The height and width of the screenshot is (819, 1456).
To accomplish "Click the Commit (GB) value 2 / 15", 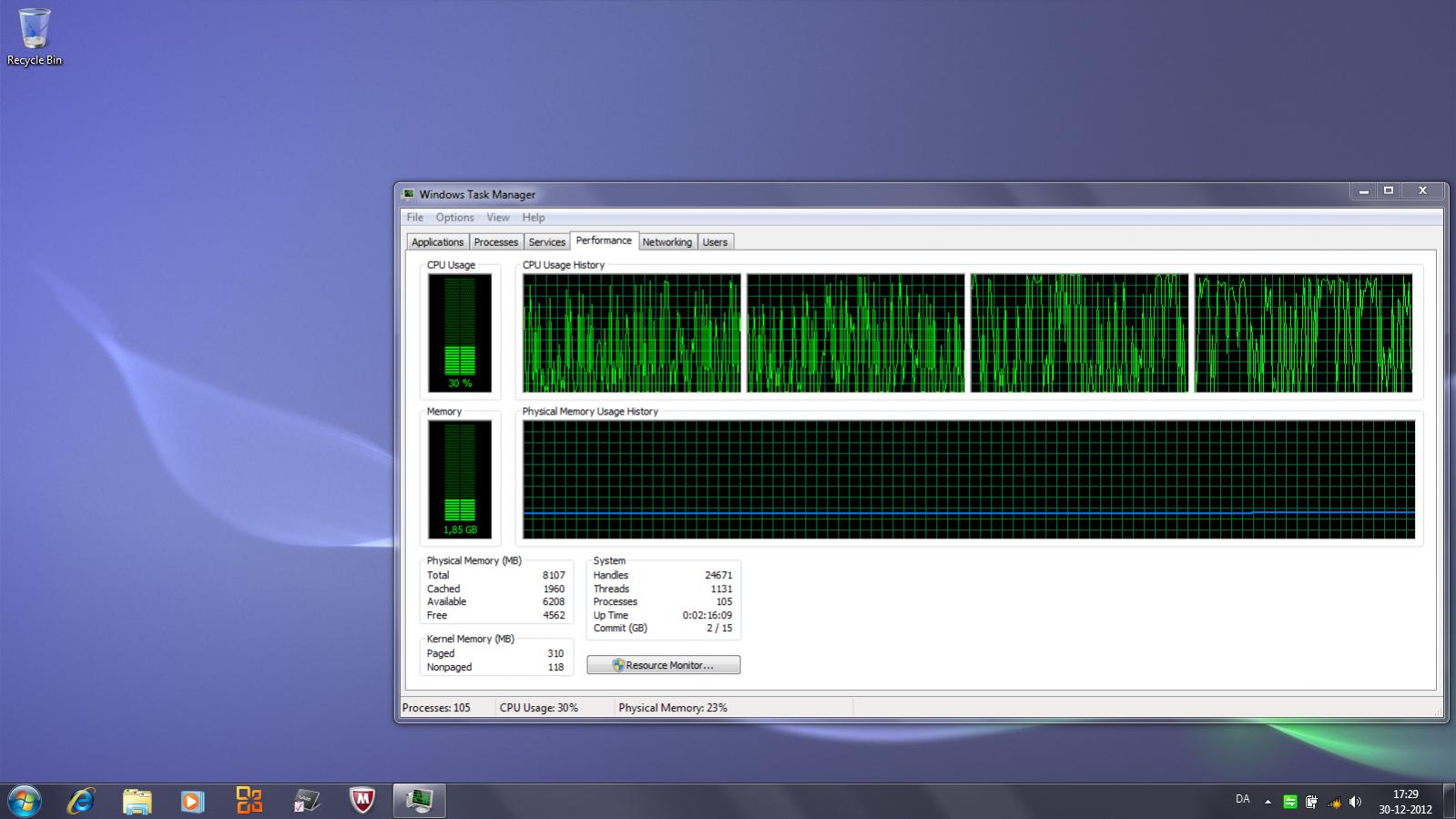I will (x=718, y=629).
